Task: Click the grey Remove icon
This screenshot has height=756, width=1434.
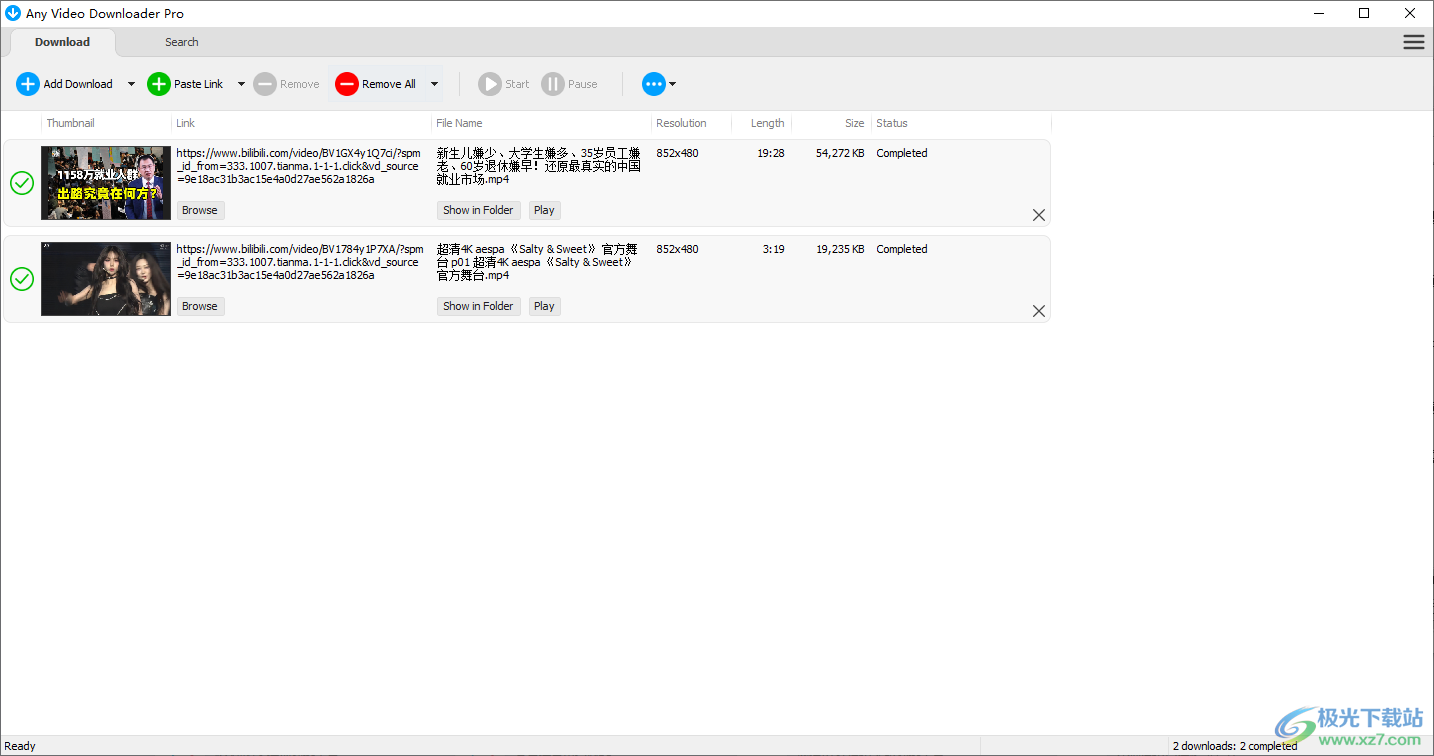Action: [x=265, y=84]
